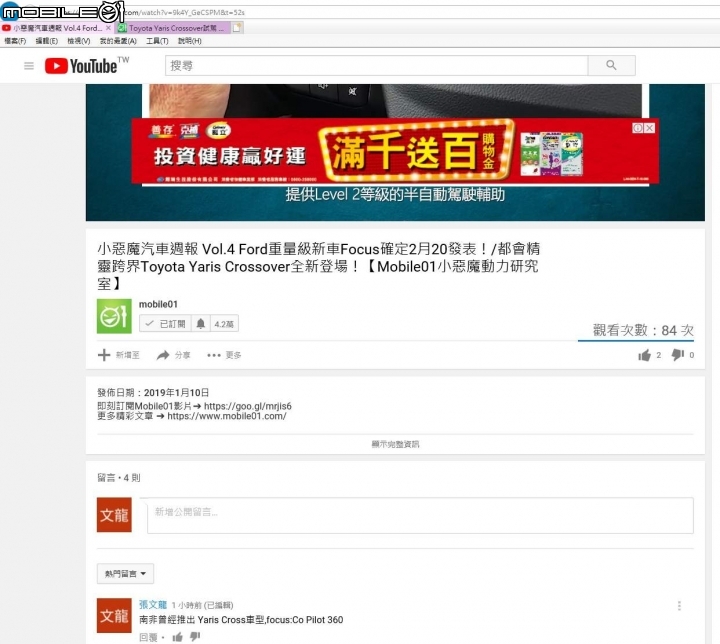Switch to the 小惡魔汽車週報 Vol.4 Ford tab

tap(57, 28)
